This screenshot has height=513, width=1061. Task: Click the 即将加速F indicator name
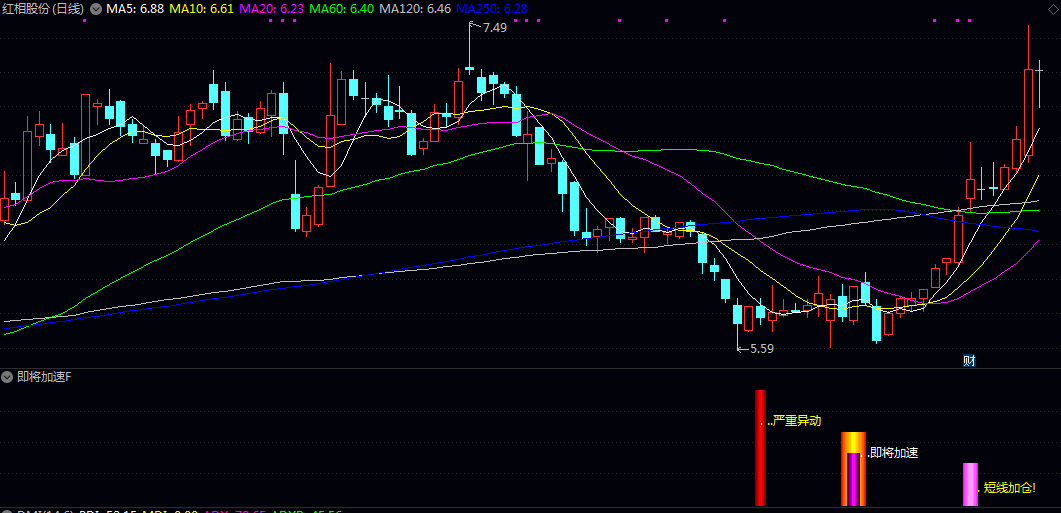pyautogui.click(x=44, y=378)
